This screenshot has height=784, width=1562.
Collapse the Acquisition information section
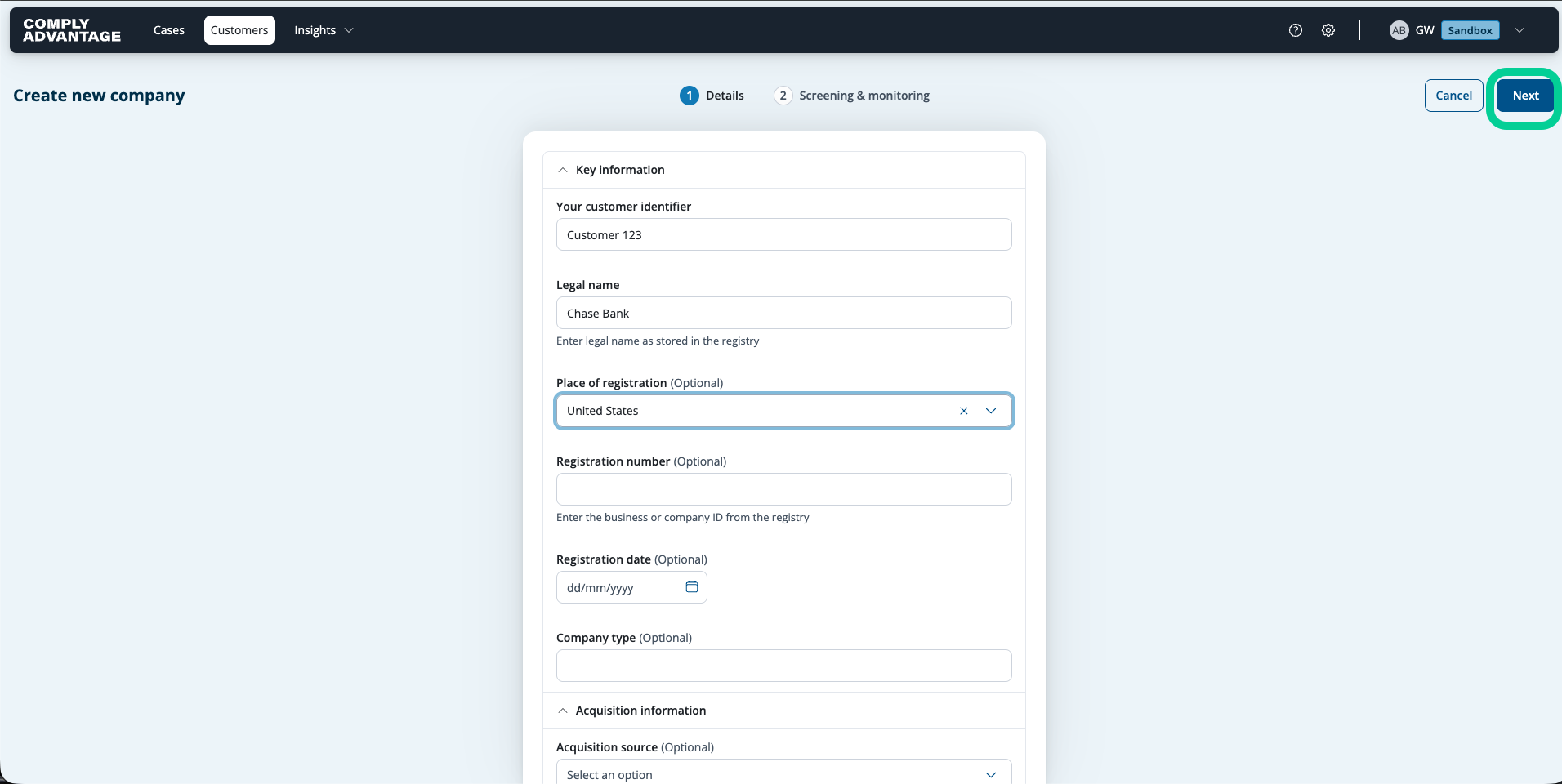(x=563, y=710)
